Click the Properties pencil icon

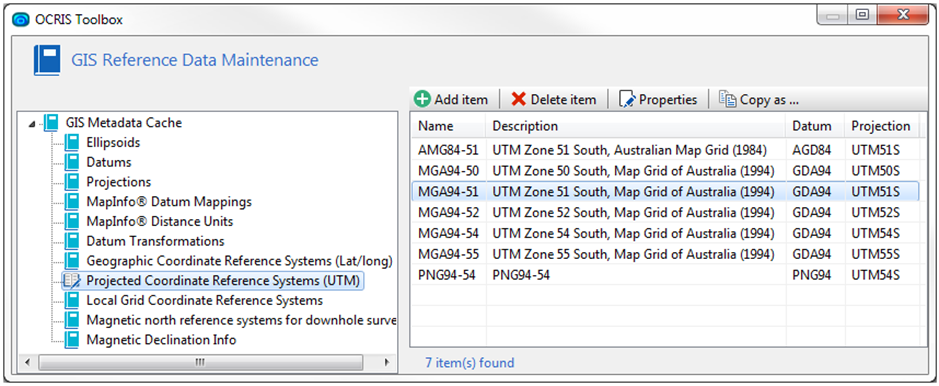tap(627, 99)
